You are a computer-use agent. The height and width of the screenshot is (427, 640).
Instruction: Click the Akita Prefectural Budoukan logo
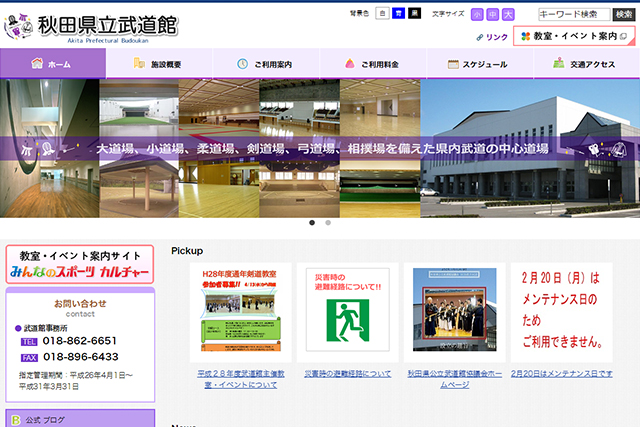coord(91,28)
